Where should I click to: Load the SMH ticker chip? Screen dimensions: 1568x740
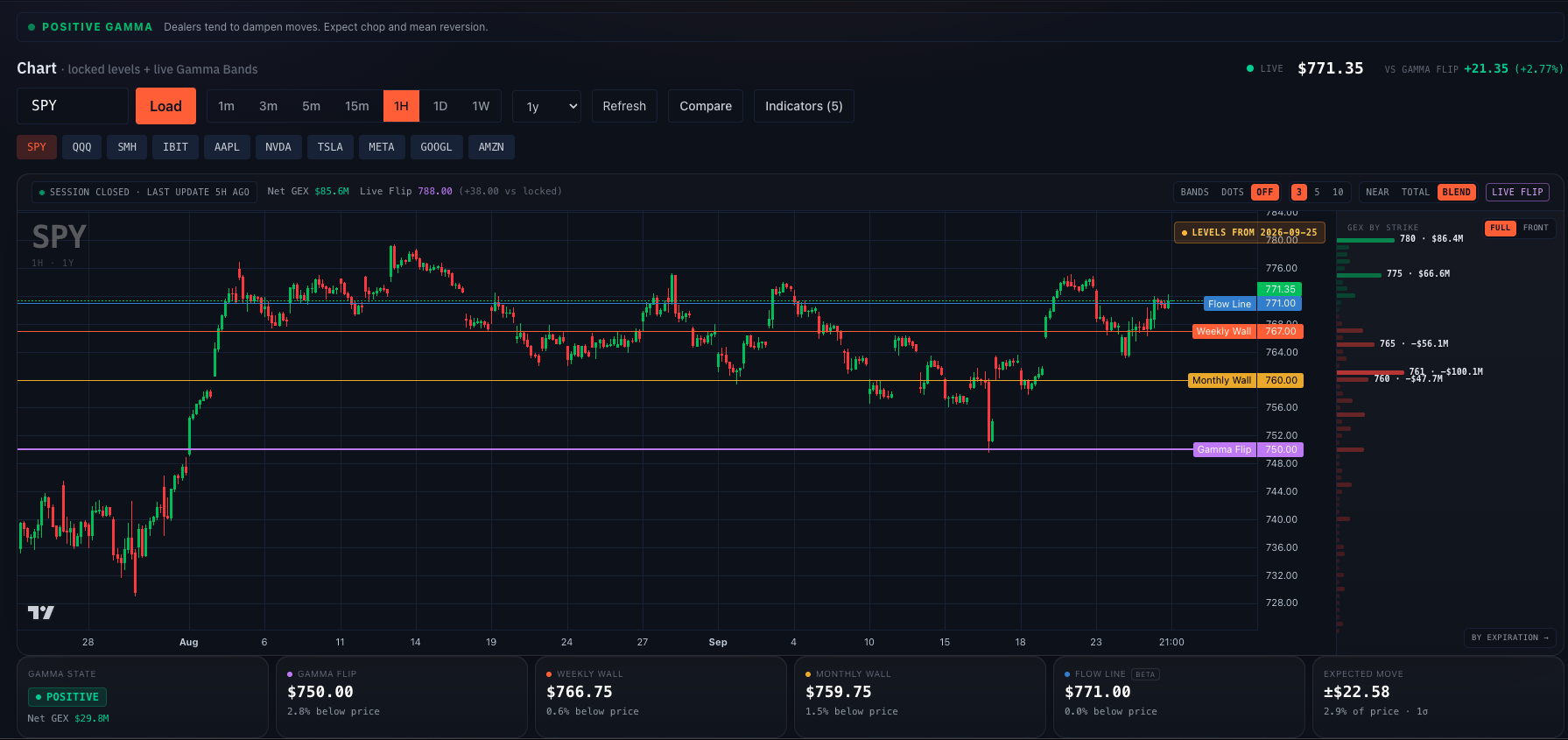(127, 147)
